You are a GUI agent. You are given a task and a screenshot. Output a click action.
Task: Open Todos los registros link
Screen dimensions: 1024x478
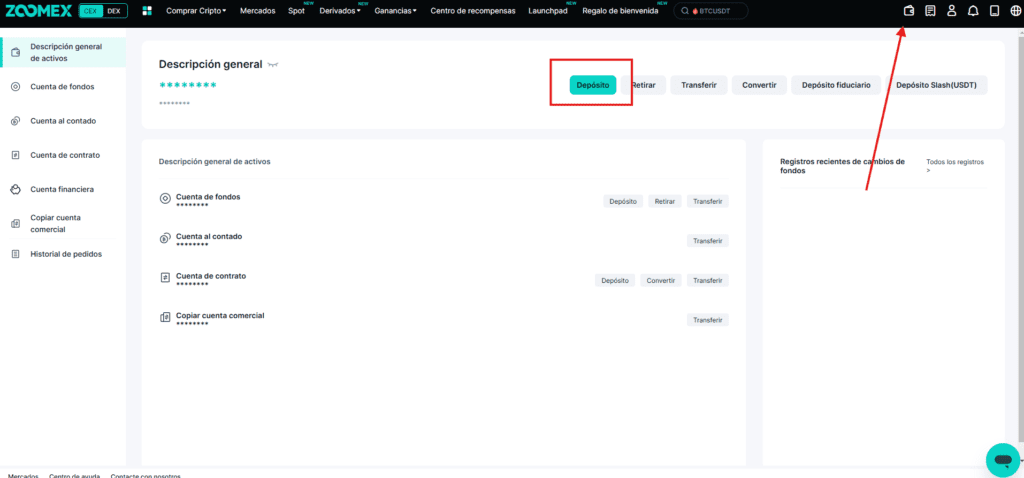pos(955,165)
